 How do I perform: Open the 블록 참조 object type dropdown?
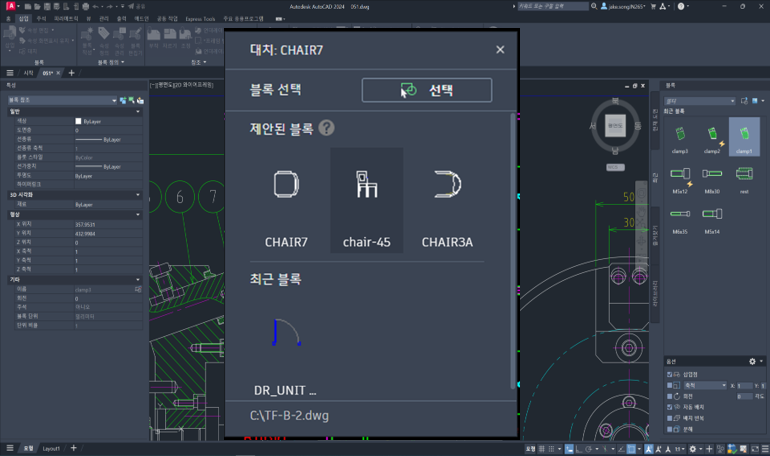[62, 100]
